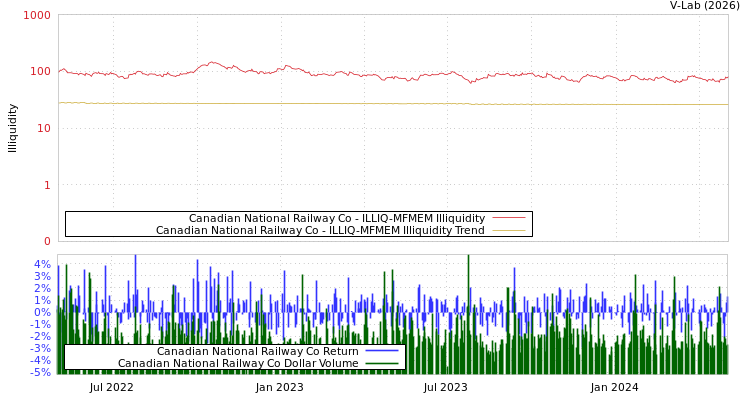This screenshot has width=750, height=400.
Task: Click the 10 tick label on the upper axis
Action: pyautogui.click(x=43, y=128)
